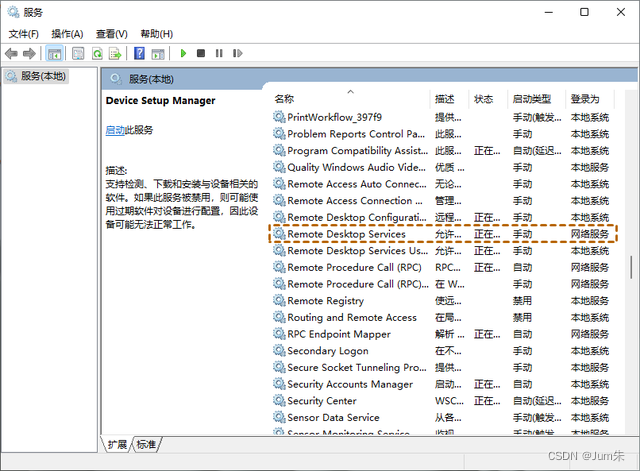Toggle the show/hide console tree icon
The image size is (640, 471).
point(55,53)
